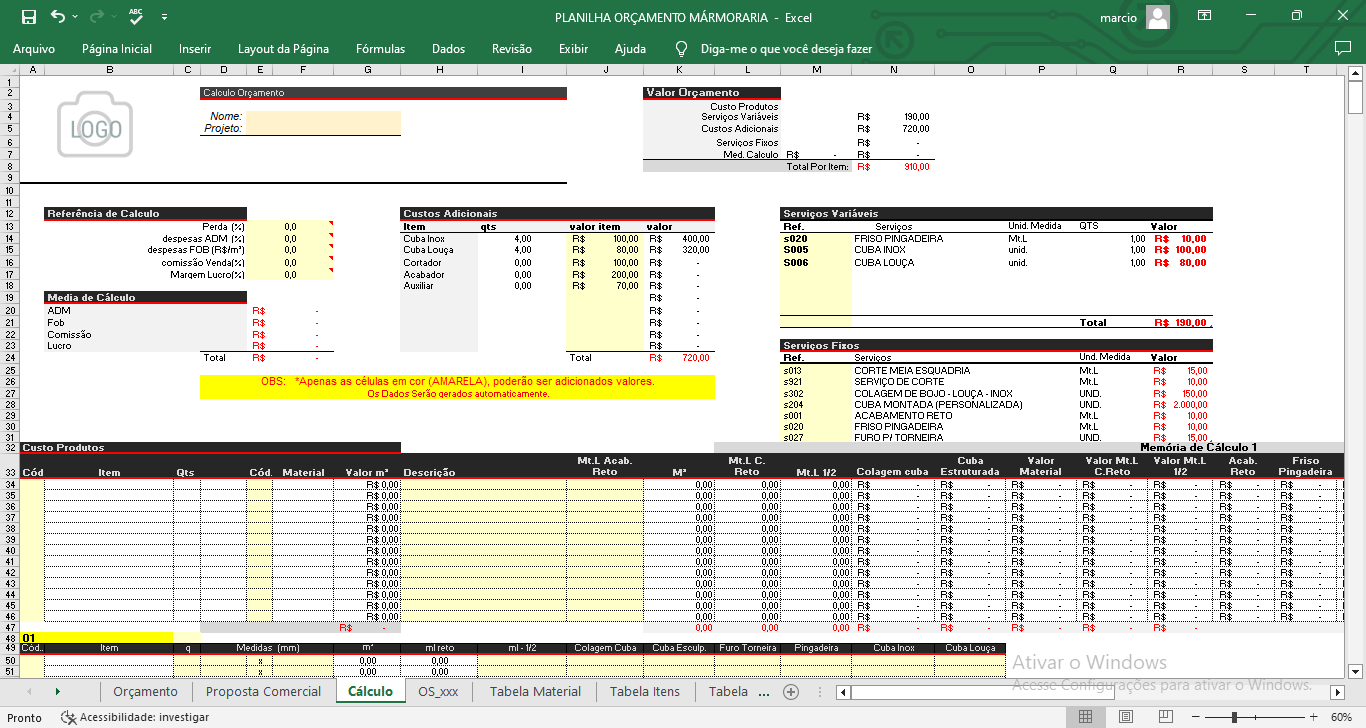Screen dimensions: 1366x728
Task: Switch to the Proposta Comercial sheet tab
Action: pos(263,692)
